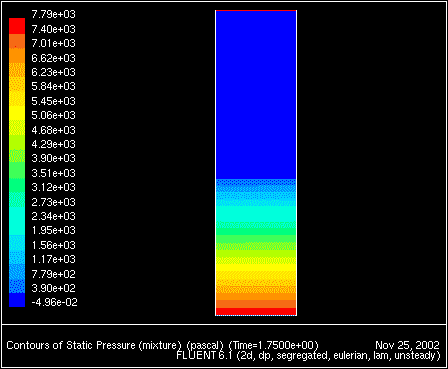Image resolution: width=448 pixels, height=369 pixels.
Task: Click the red band at the column bottom
Action: [256, 312]
